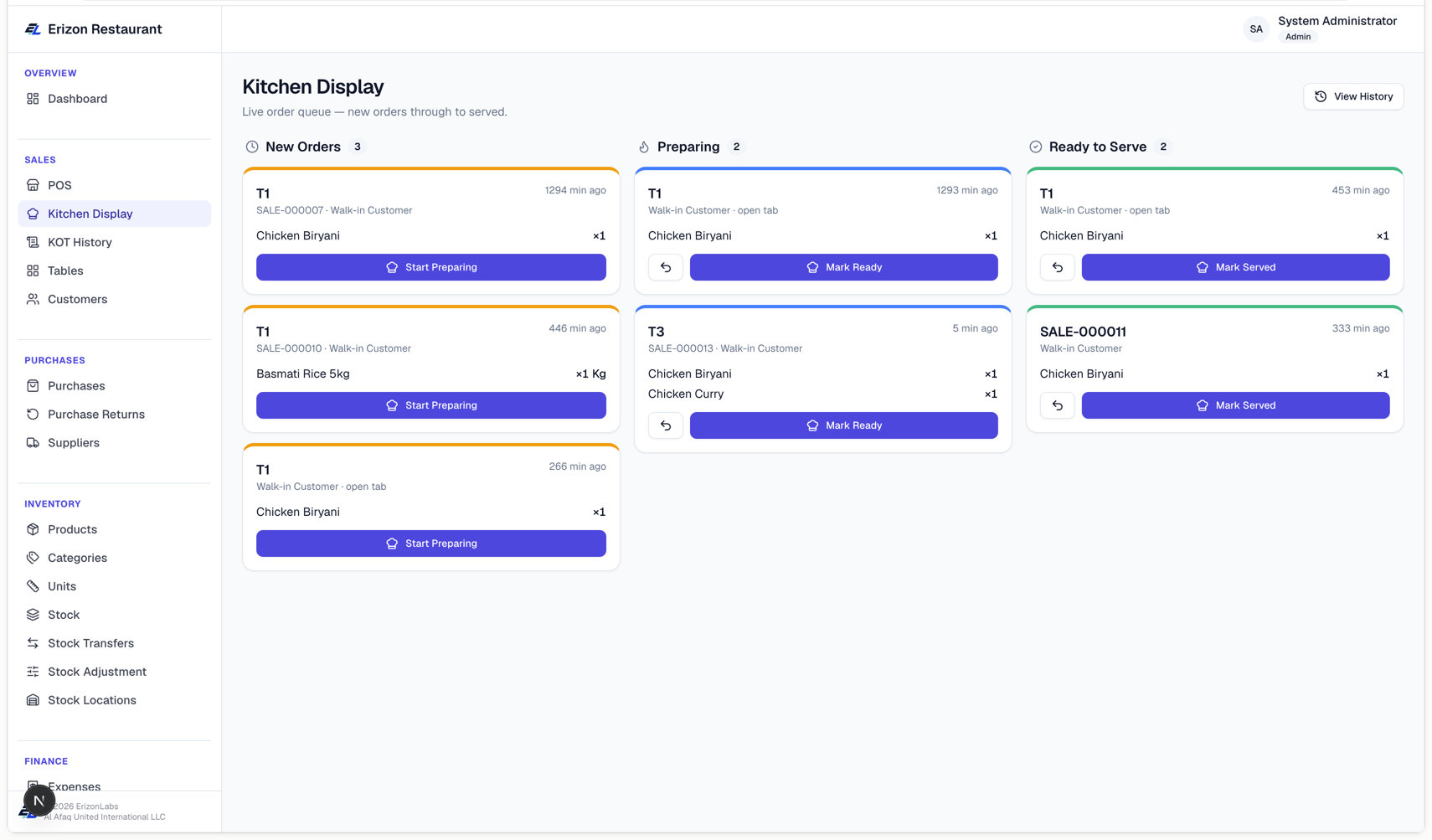Mark SALE-000011 order as served

pyautogui.click(x=1235, y=405)
